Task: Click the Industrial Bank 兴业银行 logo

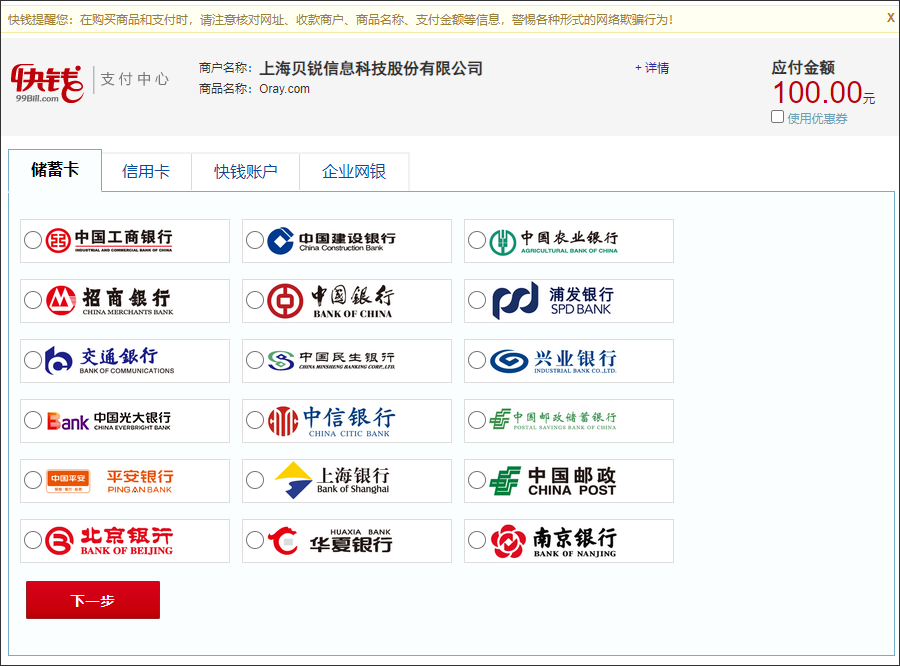Action: (553, 361)
